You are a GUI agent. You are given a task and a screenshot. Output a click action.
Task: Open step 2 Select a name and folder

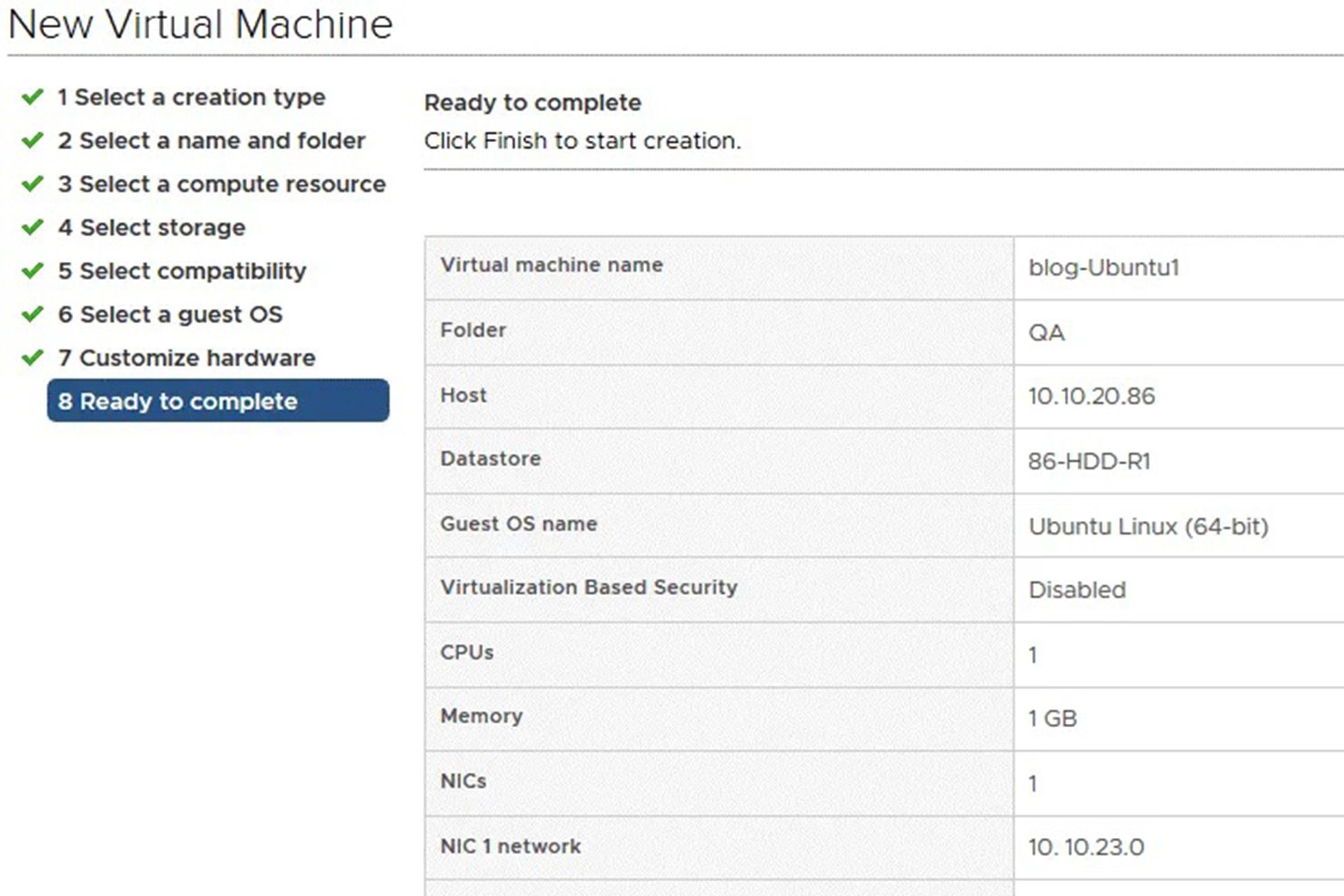[x=211, y=141]
